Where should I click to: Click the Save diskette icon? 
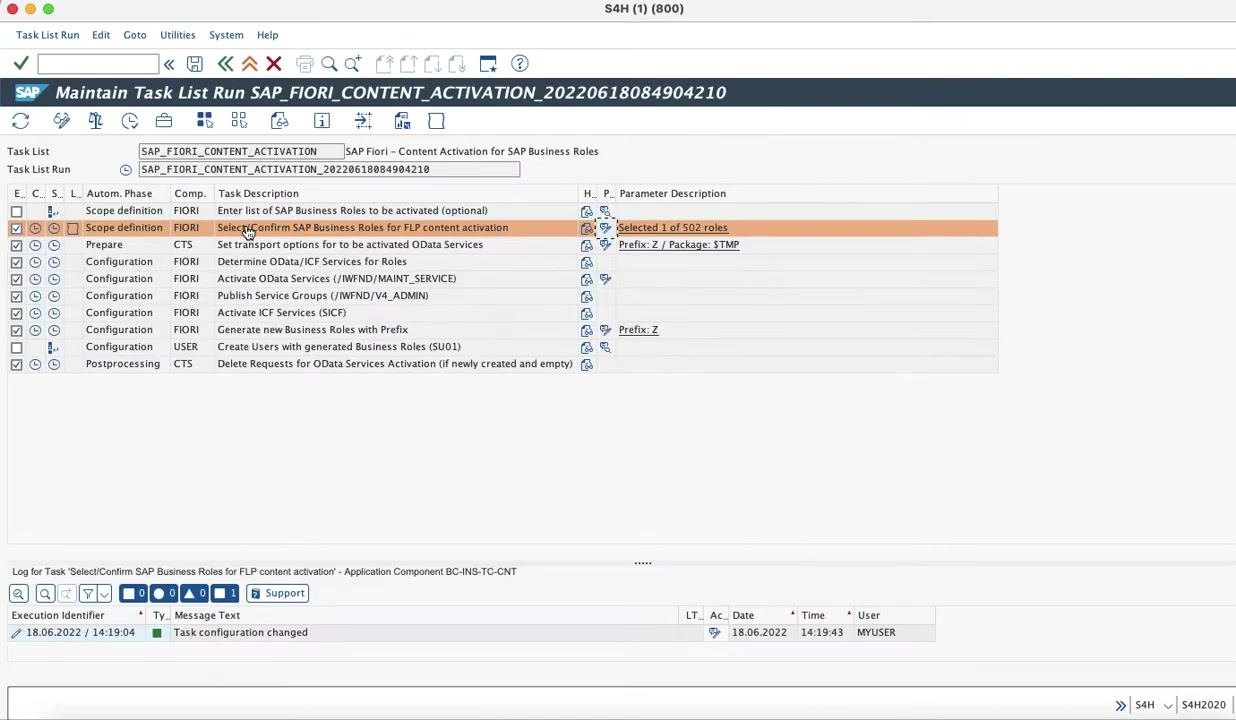pos(195,64)
